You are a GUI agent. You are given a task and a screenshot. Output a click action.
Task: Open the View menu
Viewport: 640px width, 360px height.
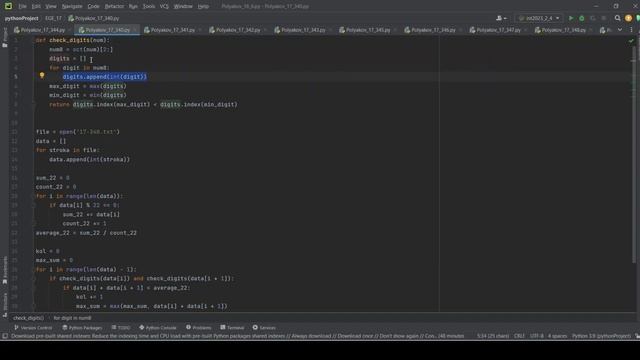[x=51, y=7]
